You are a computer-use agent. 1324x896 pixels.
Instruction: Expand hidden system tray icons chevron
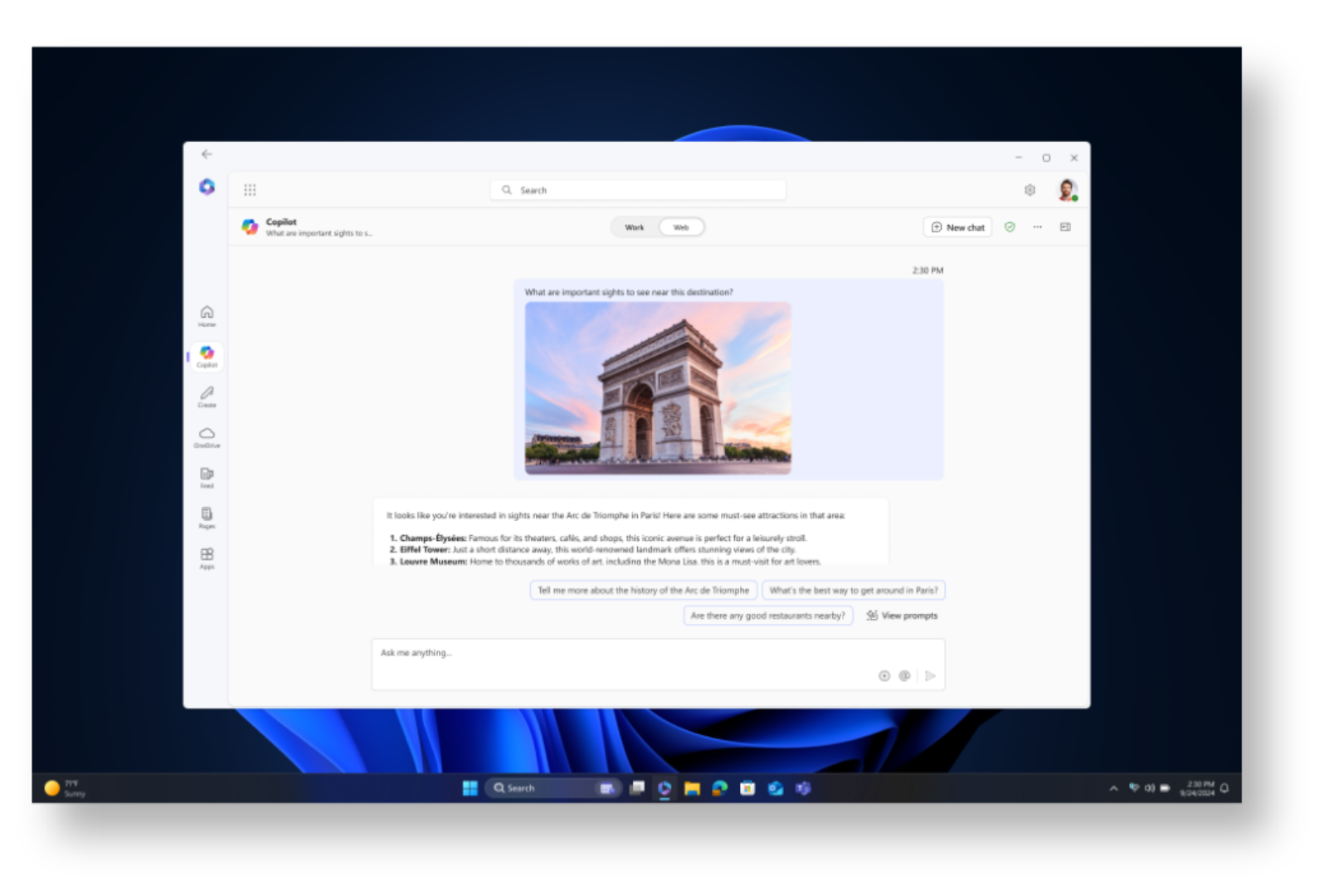[x=1113, y=788]
